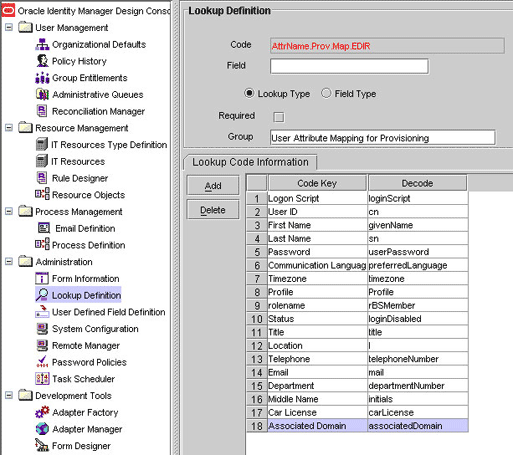Open Password Policies tree item
Viewport: 513px width, 455px height.
(x=89, y=362)
